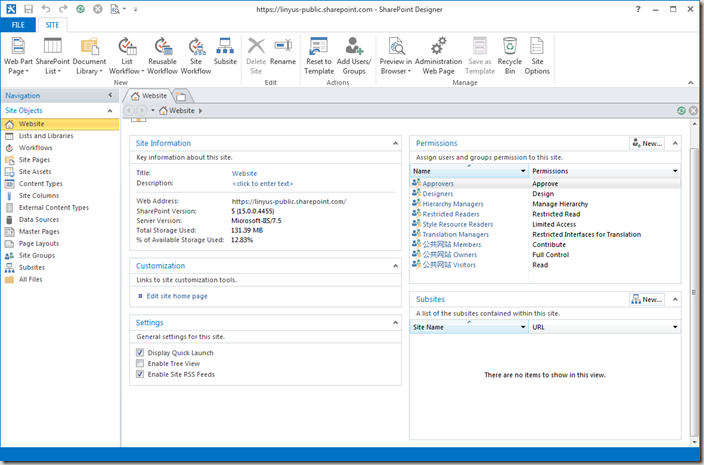
Task: Collapse the Site Objects section
Action: pos(110,111)
